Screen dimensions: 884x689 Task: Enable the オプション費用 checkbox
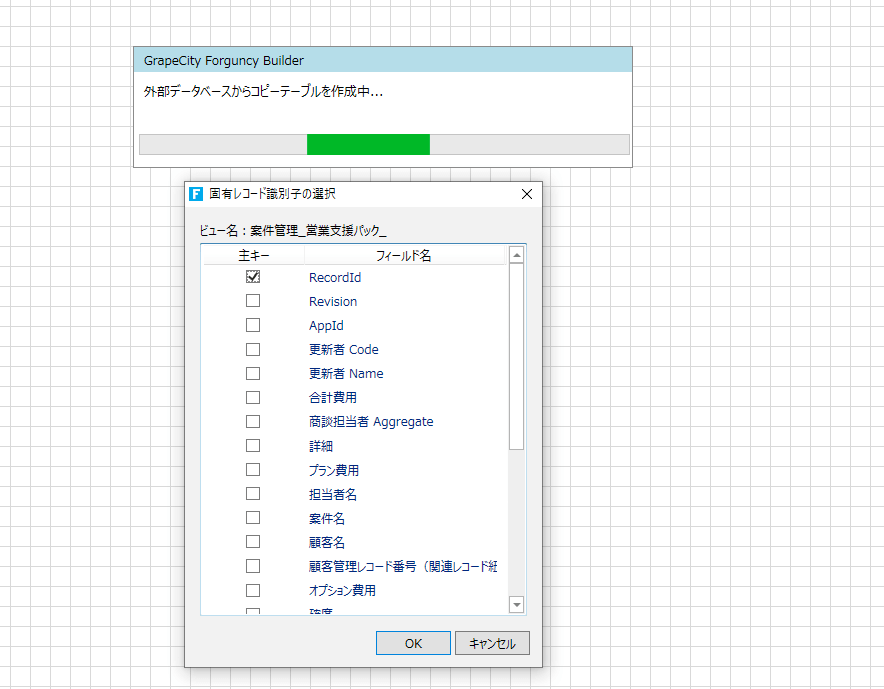(x=253, y=590)
